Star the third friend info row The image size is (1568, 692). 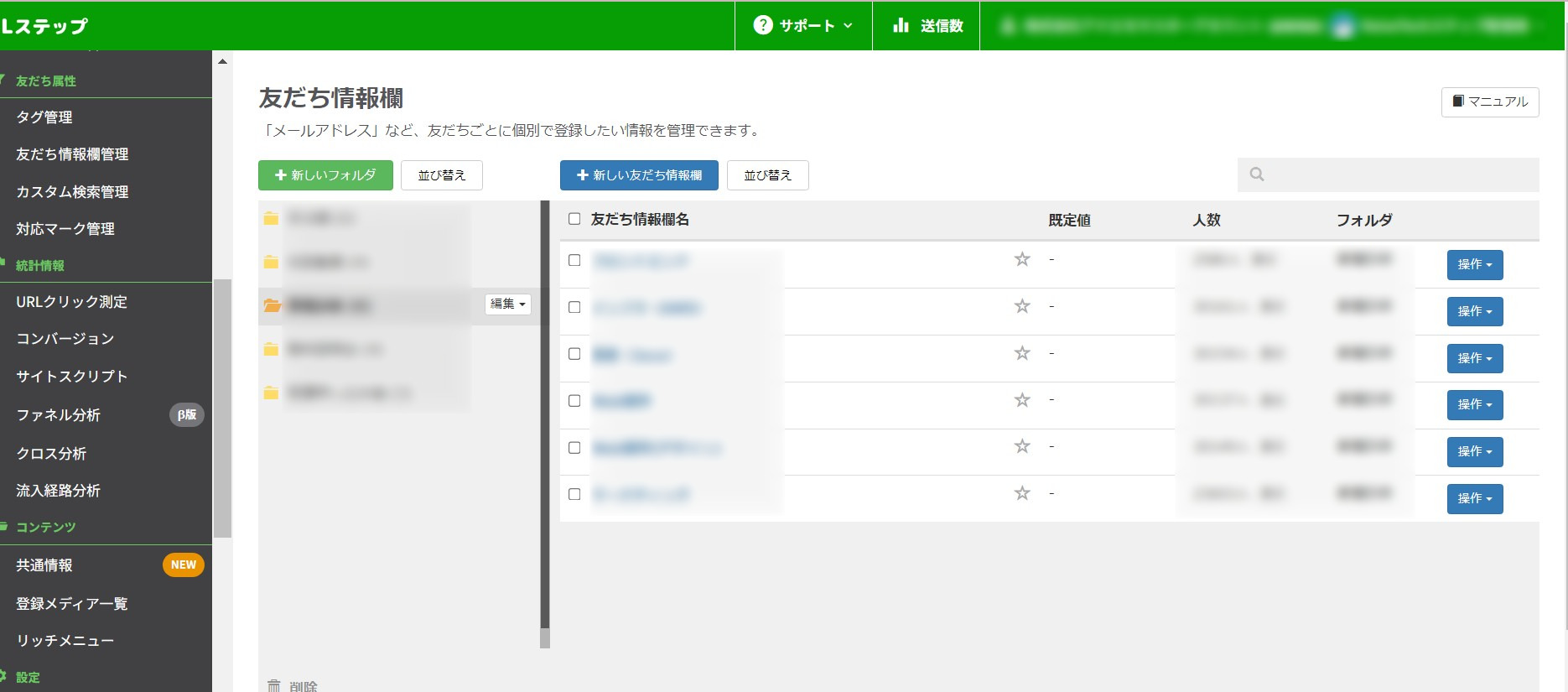[x=1022, y=353]
